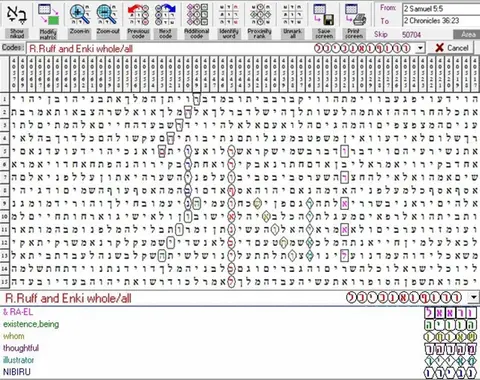Click the Unmark all icon
This screenshot has height=380, width=480.
[x=292, y=15]
